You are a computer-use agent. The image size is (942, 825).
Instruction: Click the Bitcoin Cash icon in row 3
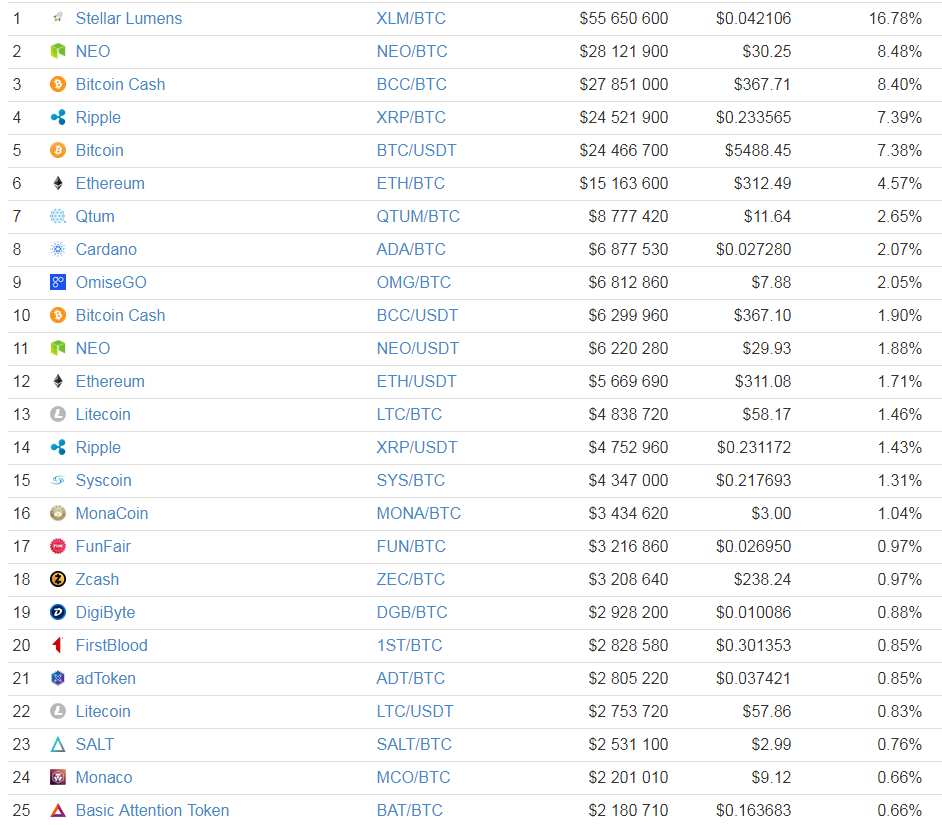click(x=58, y=84)
